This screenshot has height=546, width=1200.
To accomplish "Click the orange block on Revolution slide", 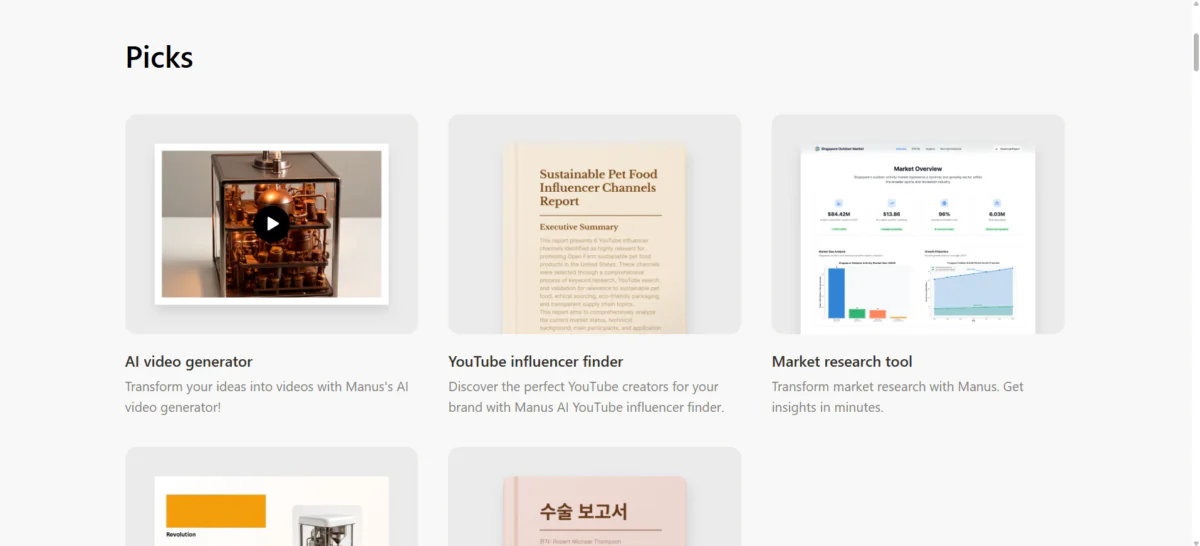I will pyautogui.click(x=216, y=510).
